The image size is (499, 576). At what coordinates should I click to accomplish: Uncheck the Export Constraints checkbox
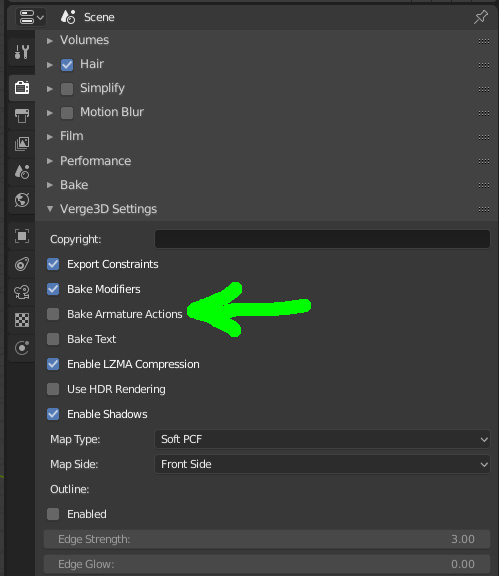pyautogui.click(x=53, y=264)
